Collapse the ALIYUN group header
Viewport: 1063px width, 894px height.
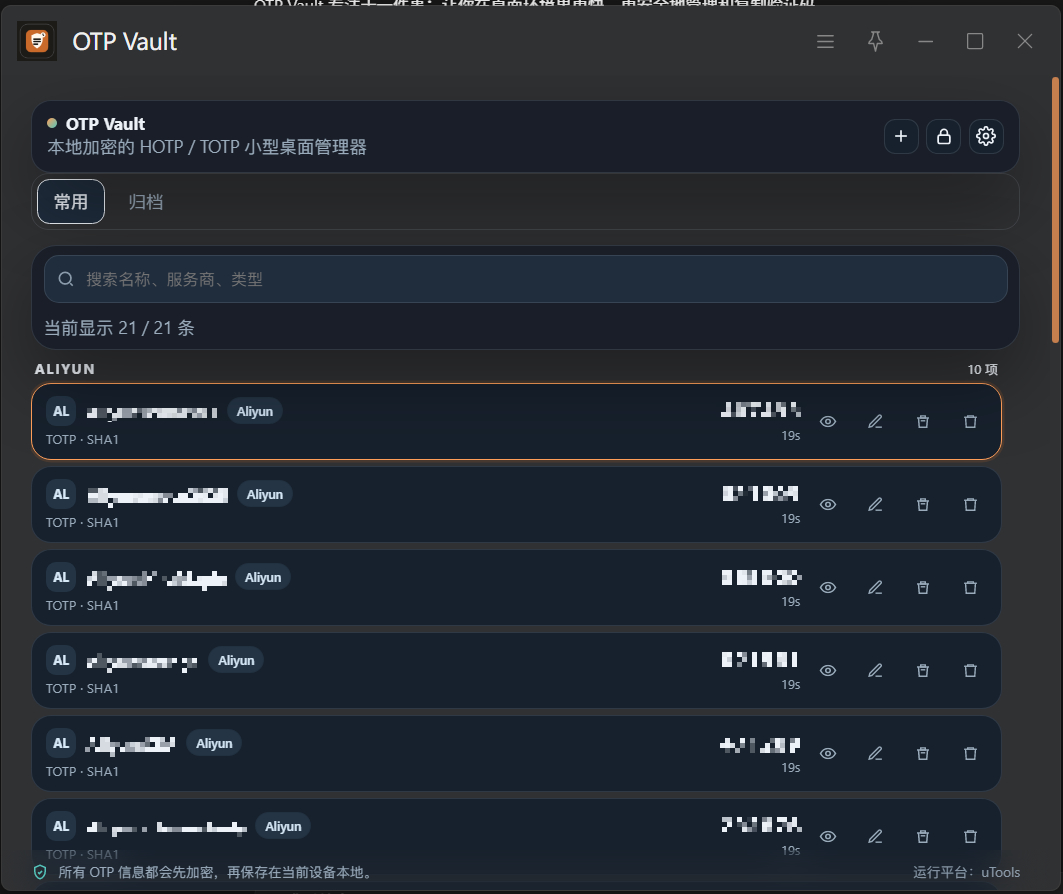65,369
